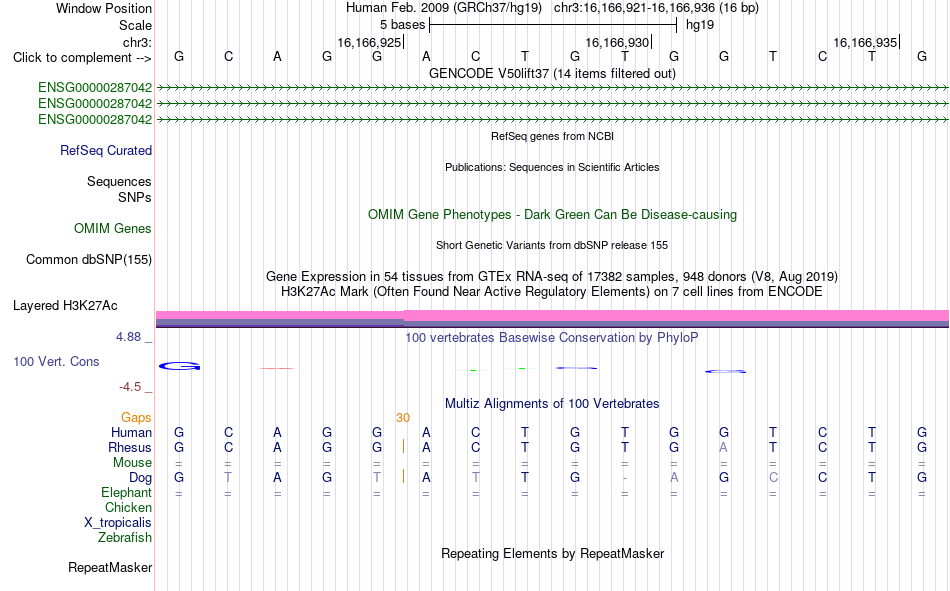Click the SNPs track label
The width and height of the screenshot is (950, 591).
[135, 198]
